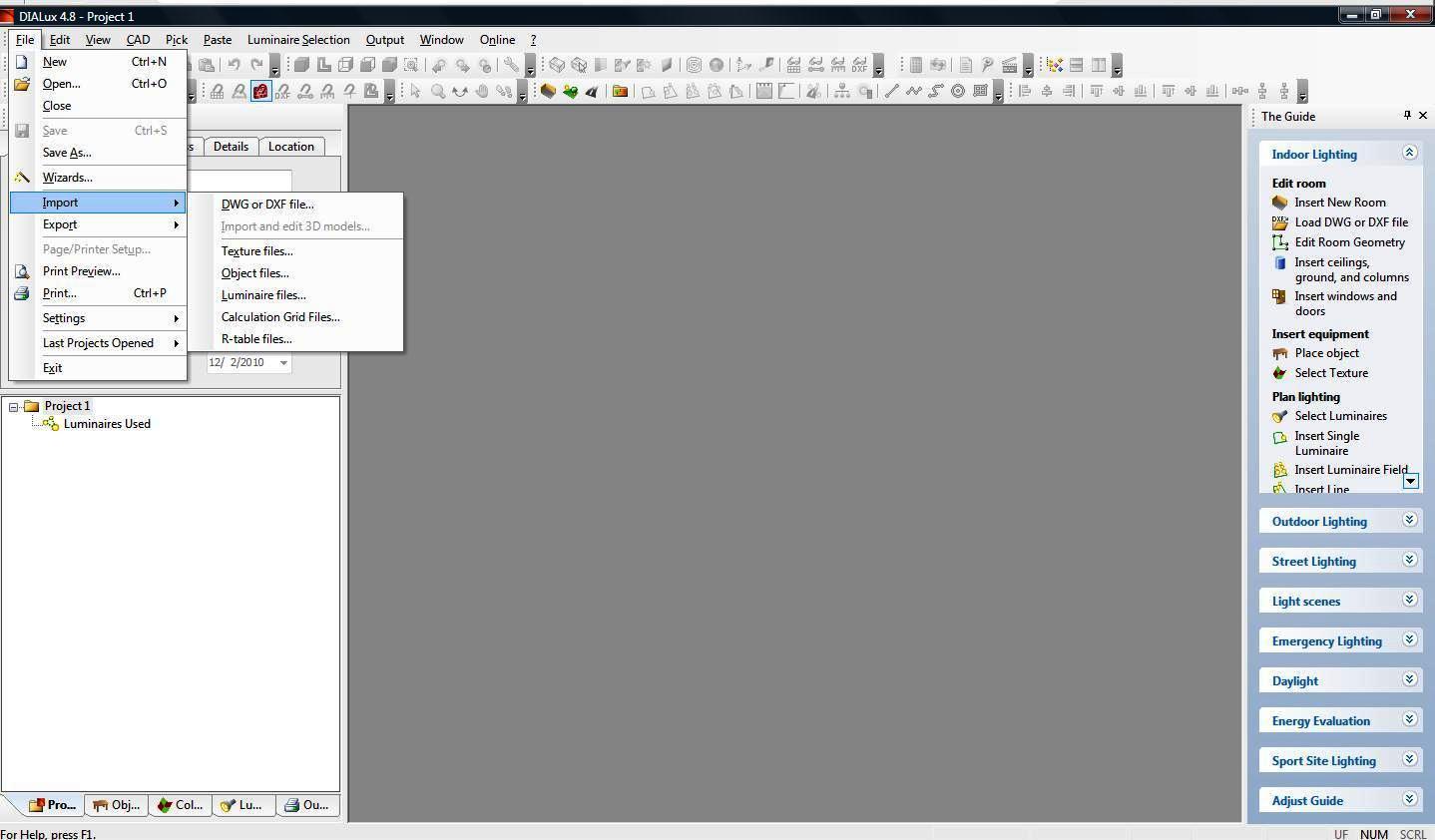Select Luminaires Used in project tree
Screen dimensions: 1435x840
(x=107, y=424)
